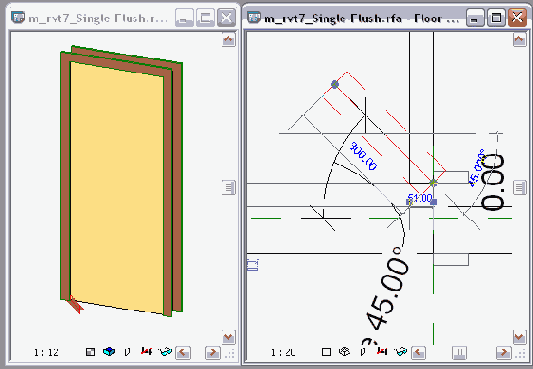Click the vertical scroll thumb in 3D view
This screenshot has height=369, width=533.
229,188
